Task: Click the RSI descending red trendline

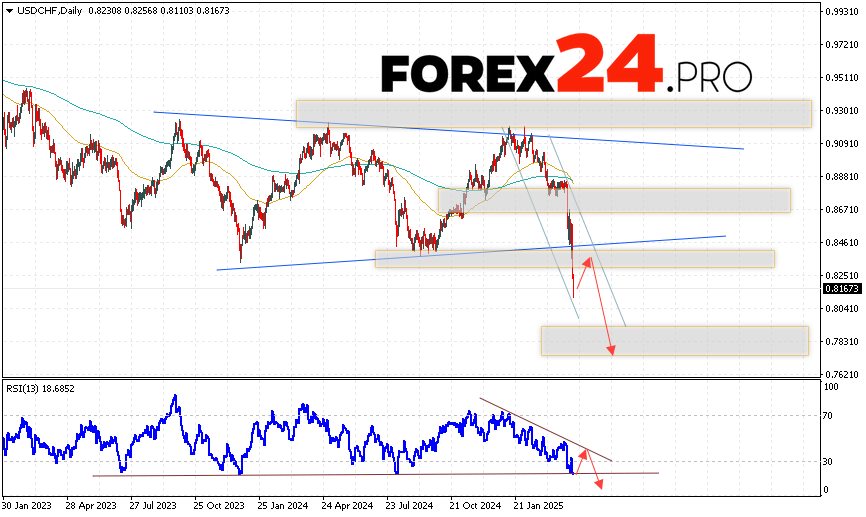Action: [545, 430]
